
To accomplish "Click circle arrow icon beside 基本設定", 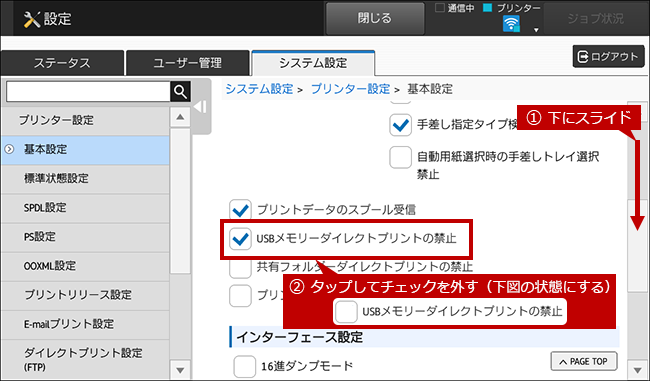I will (x=9, y=149).
